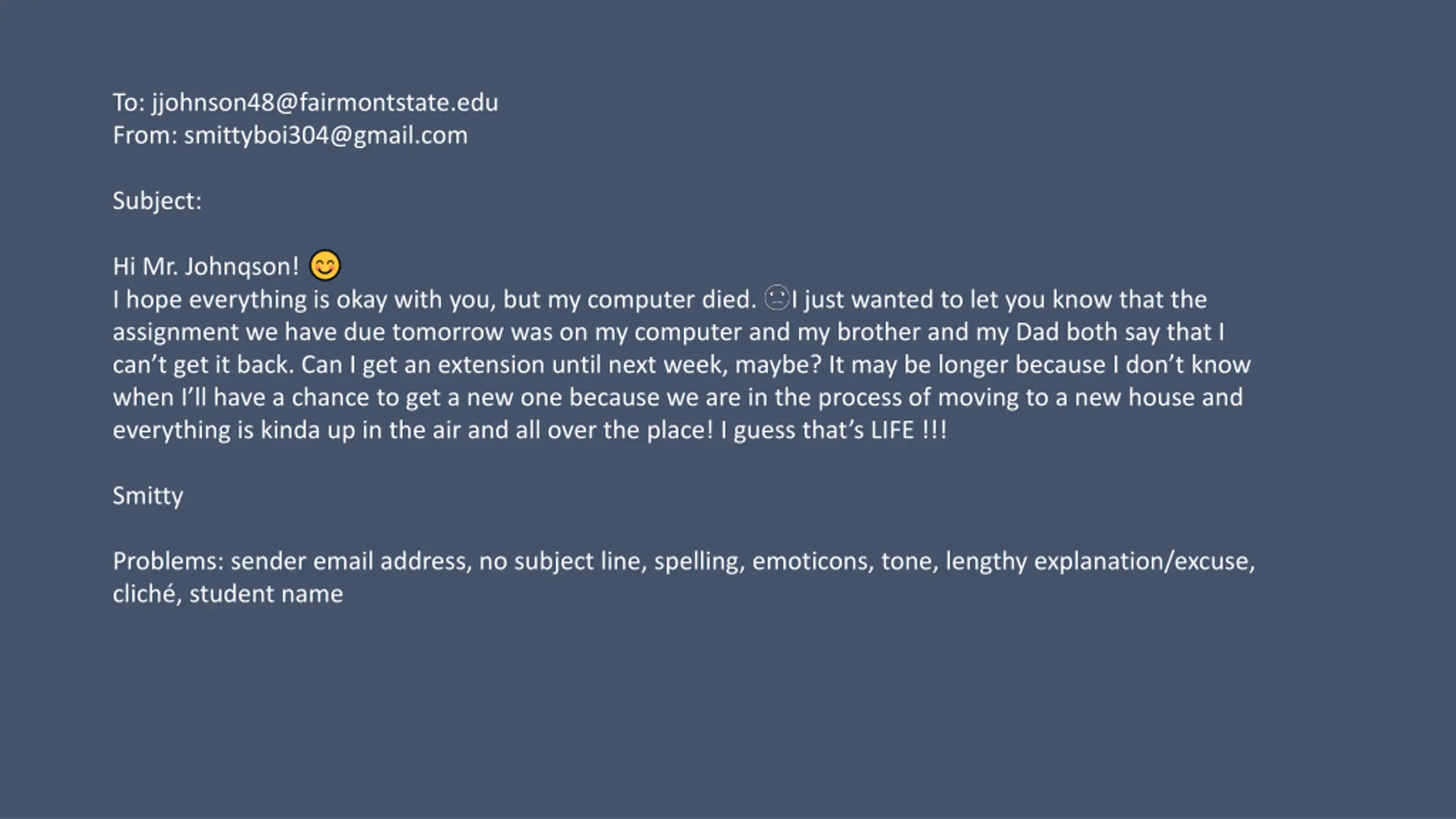This screenshot has height=819, width=1456.
Task: Click the word 'tomorrow' in the email body
Action: coord(448,332)
